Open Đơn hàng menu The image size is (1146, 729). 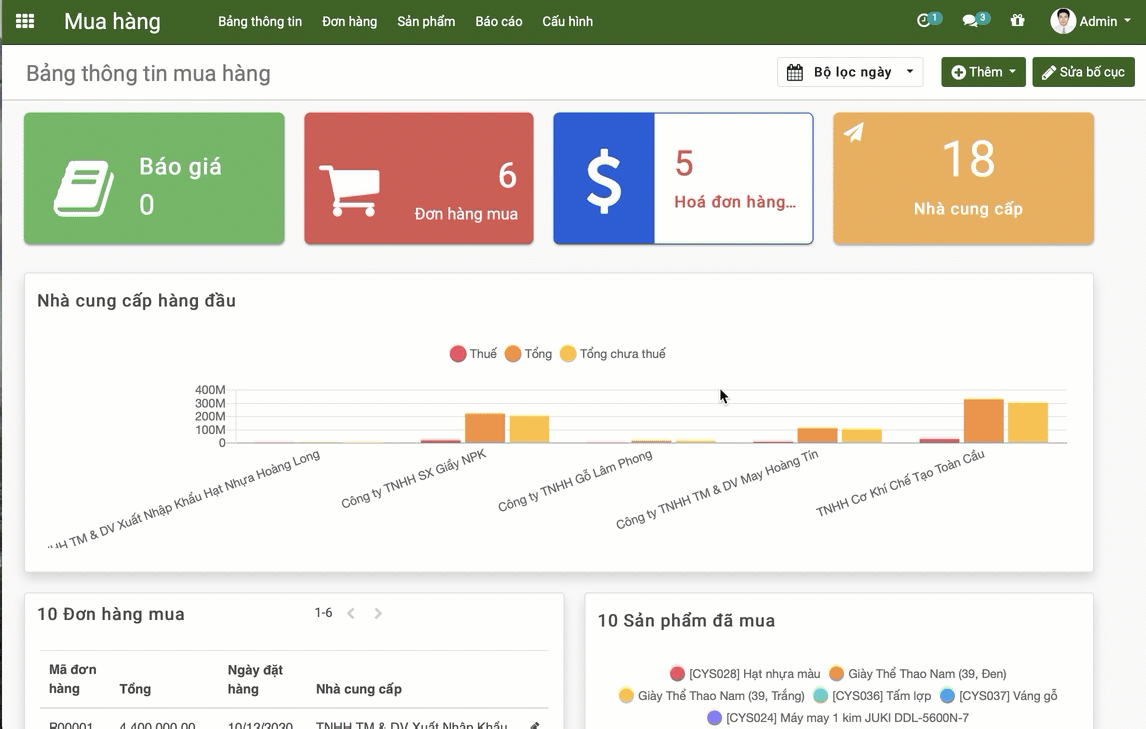click(x=349, y=21)
